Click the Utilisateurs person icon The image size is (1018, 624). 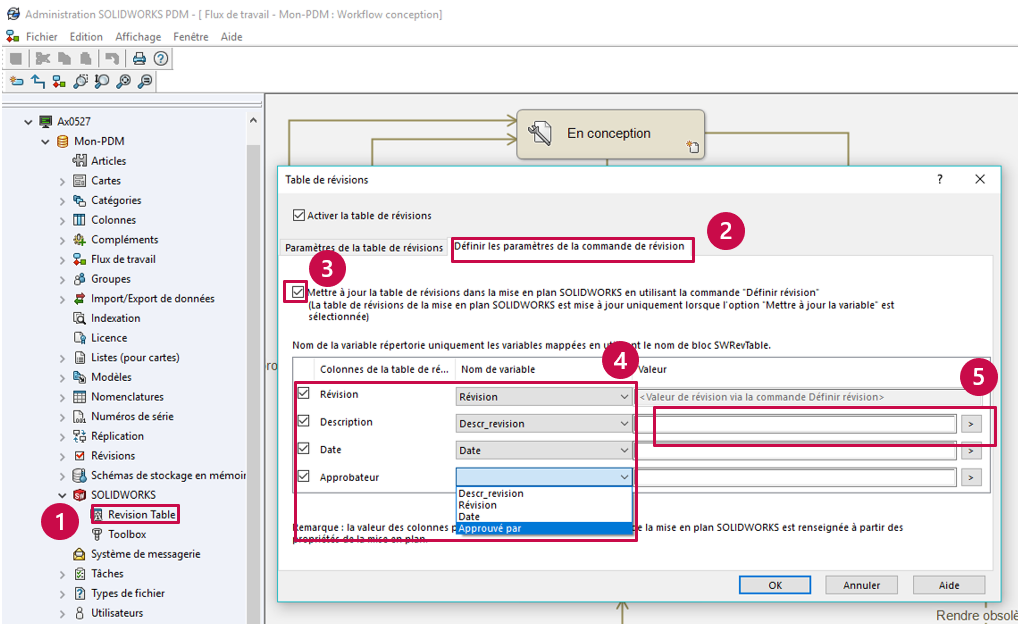79,613
